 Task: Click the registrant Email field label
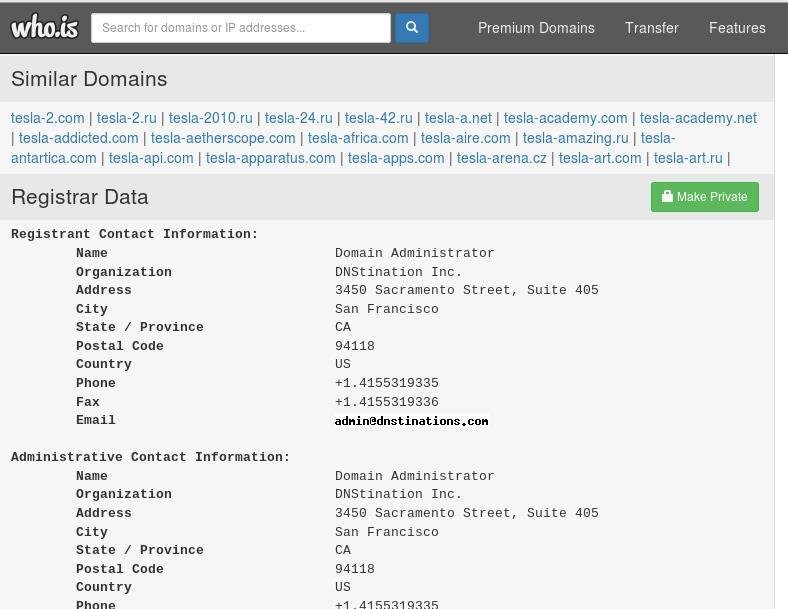95,420
